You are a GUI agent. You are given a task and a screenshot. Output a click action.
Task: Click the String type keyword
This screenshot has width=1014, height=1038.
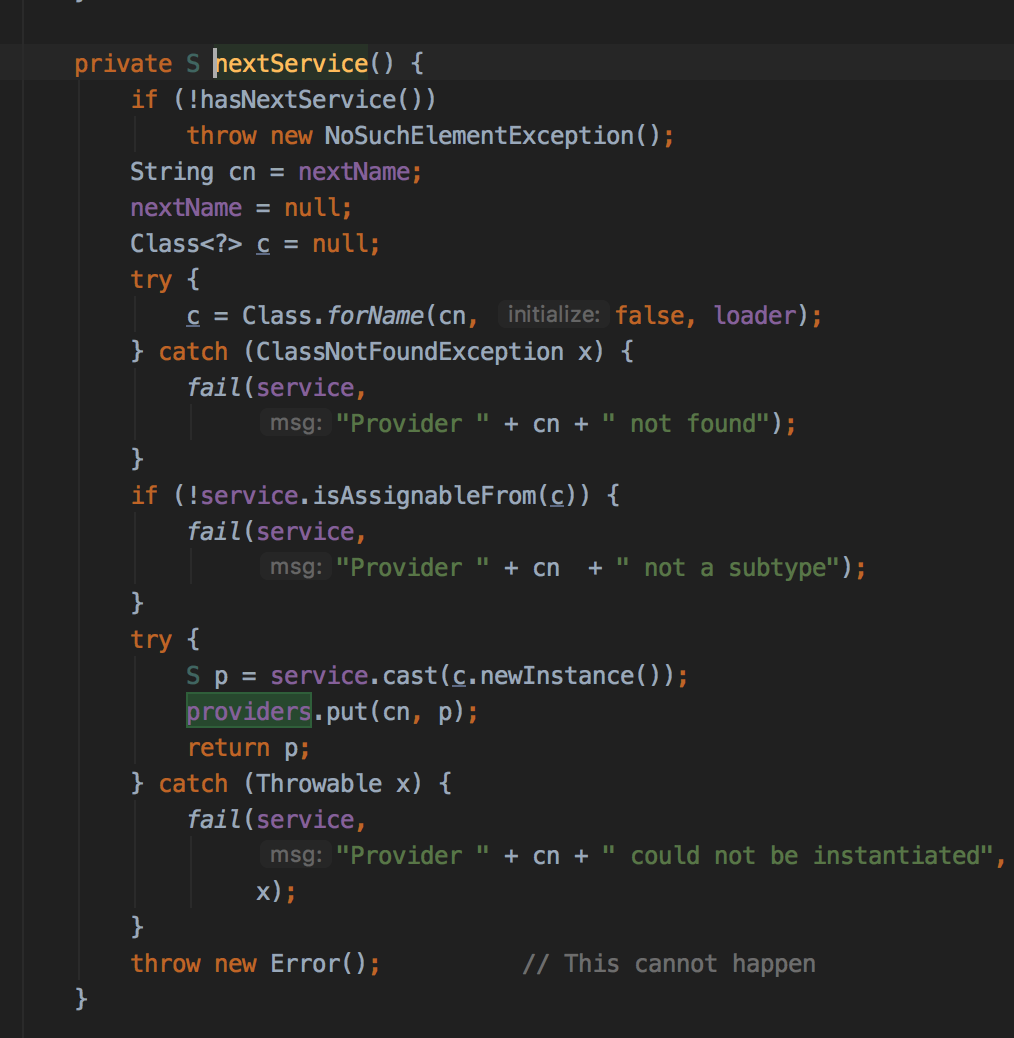coord(172,172)
